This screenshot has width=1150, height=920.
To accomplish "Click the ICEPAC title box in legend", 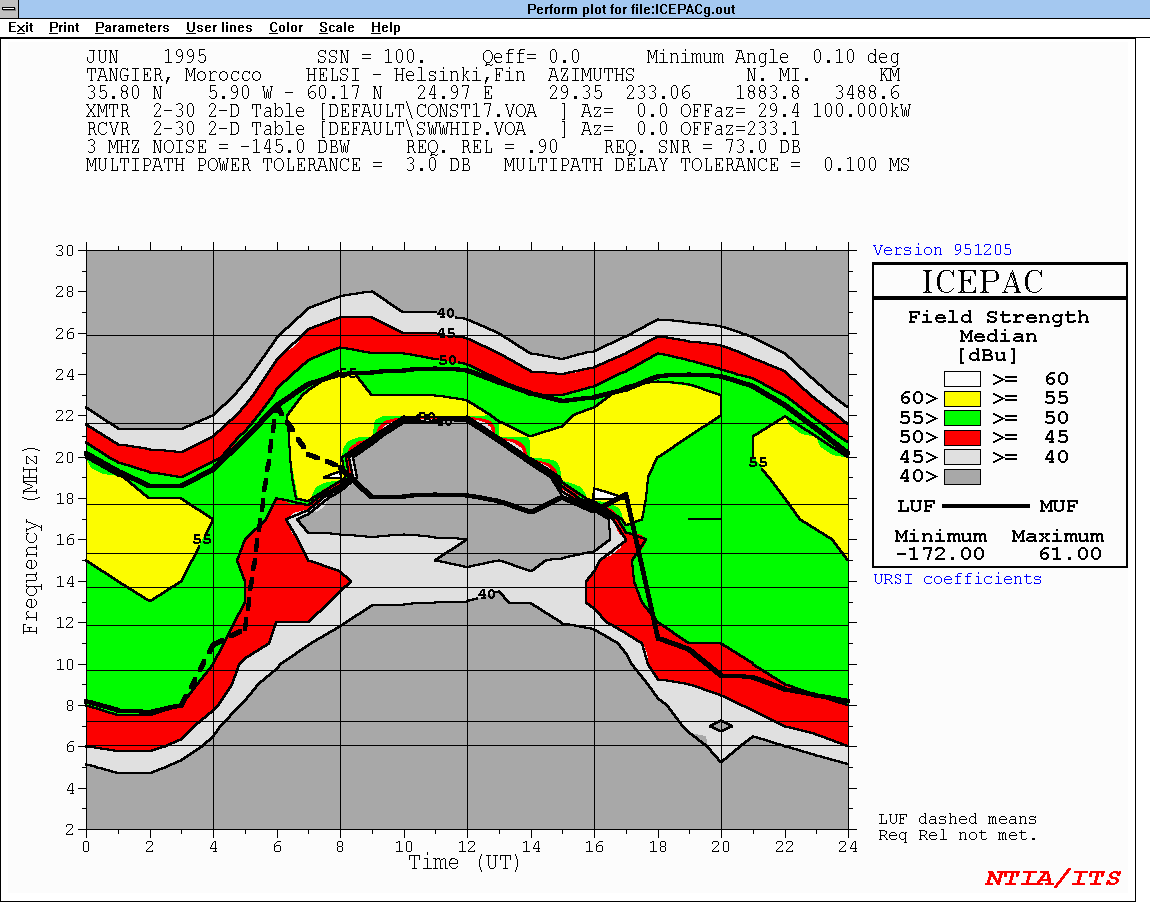I will tap(999, 281).
